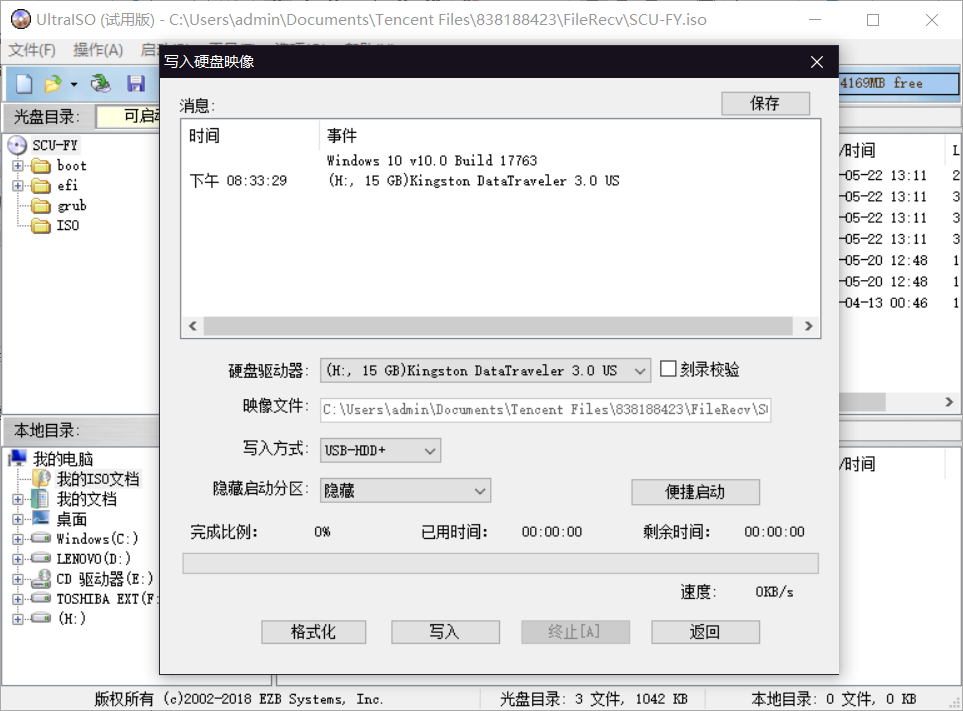The height and width of the screenshot is (711, 963).
Task: Select the (H:) drive in tree
Action: [x=59, y=618]
